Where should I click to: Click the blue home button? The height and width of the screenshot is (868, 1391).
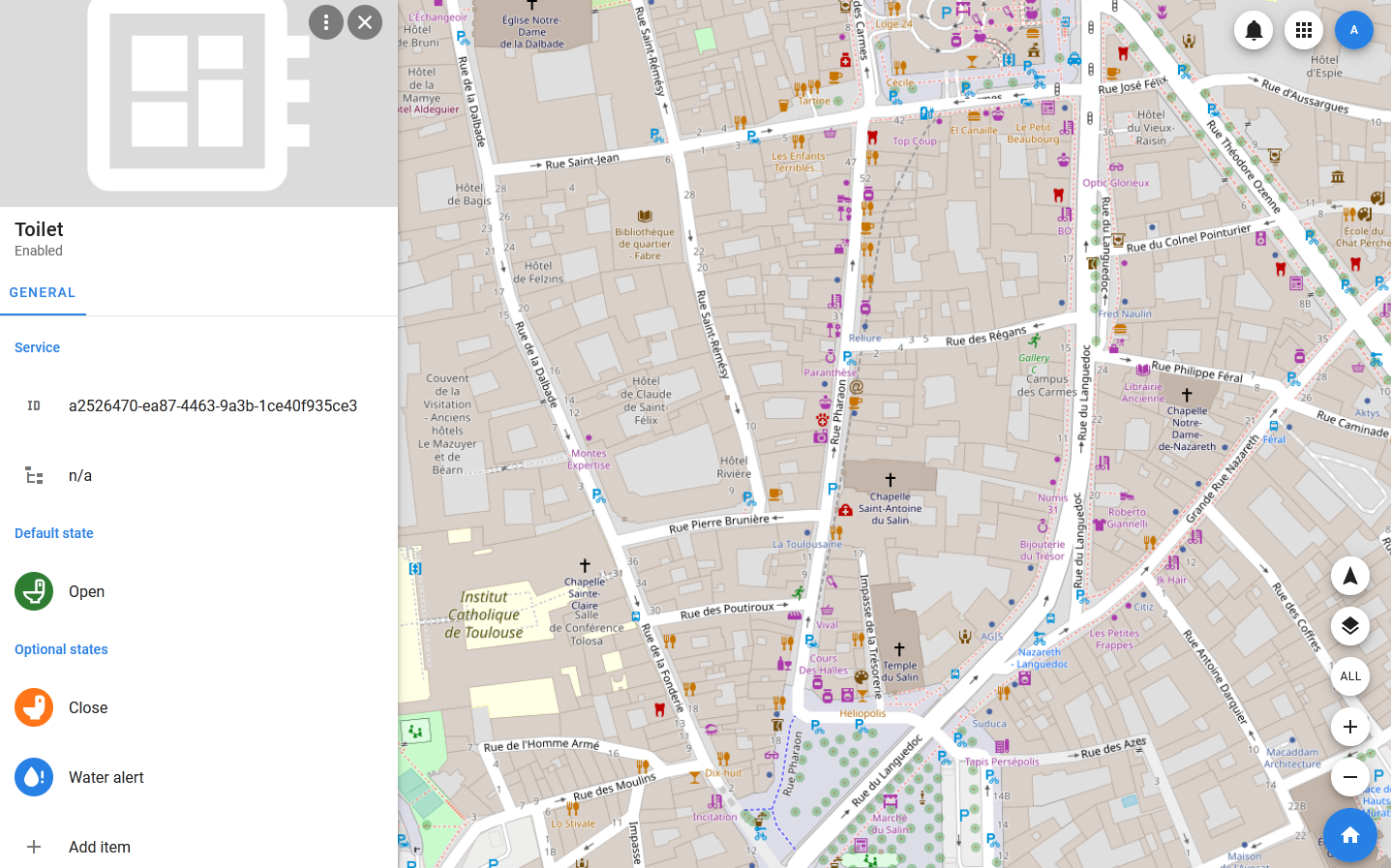(x=1349, y=835)
